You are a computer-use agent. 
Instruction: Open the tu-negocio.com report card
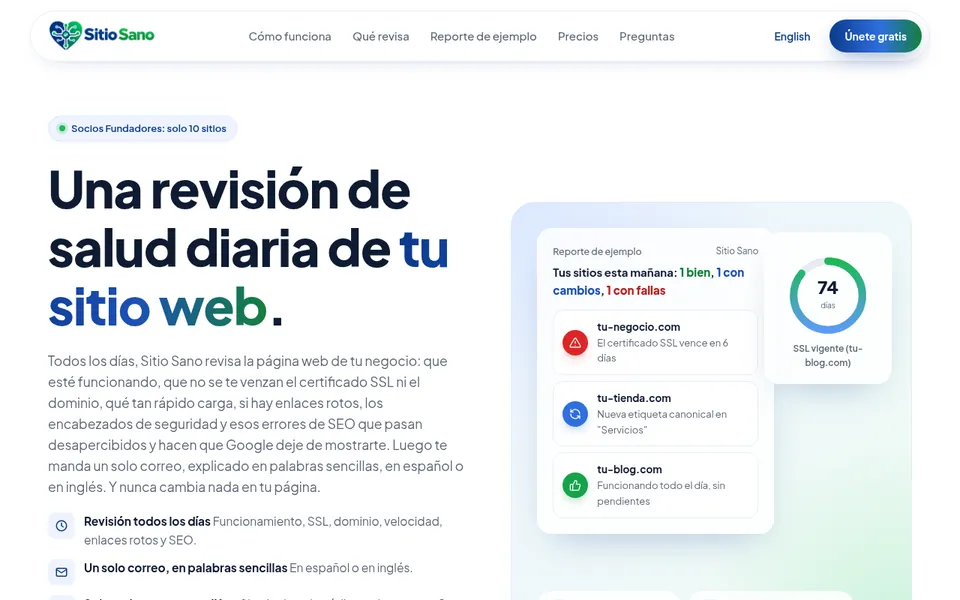655,342
